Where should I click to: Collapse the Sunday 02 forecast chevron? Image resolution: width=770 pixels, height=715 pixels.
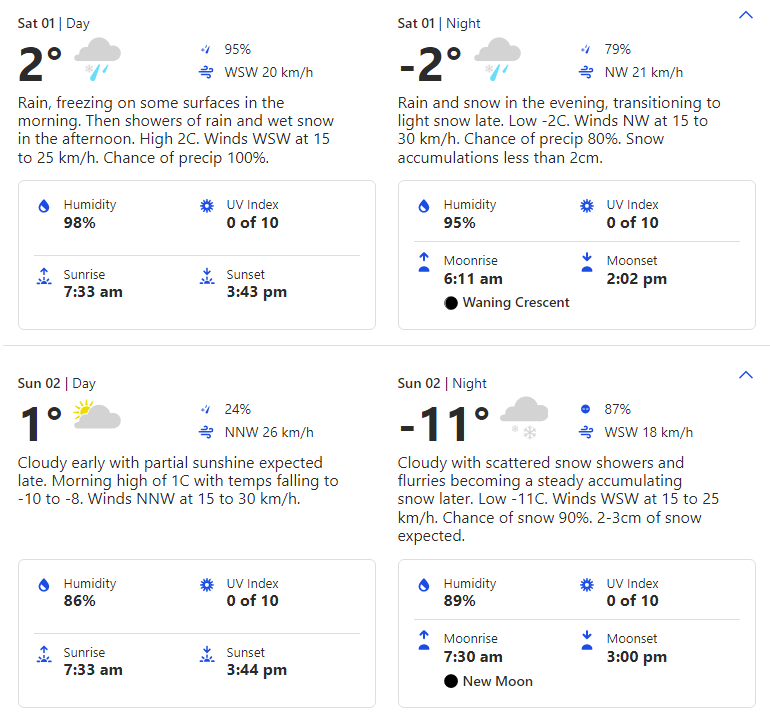click(x=745, y=375)
